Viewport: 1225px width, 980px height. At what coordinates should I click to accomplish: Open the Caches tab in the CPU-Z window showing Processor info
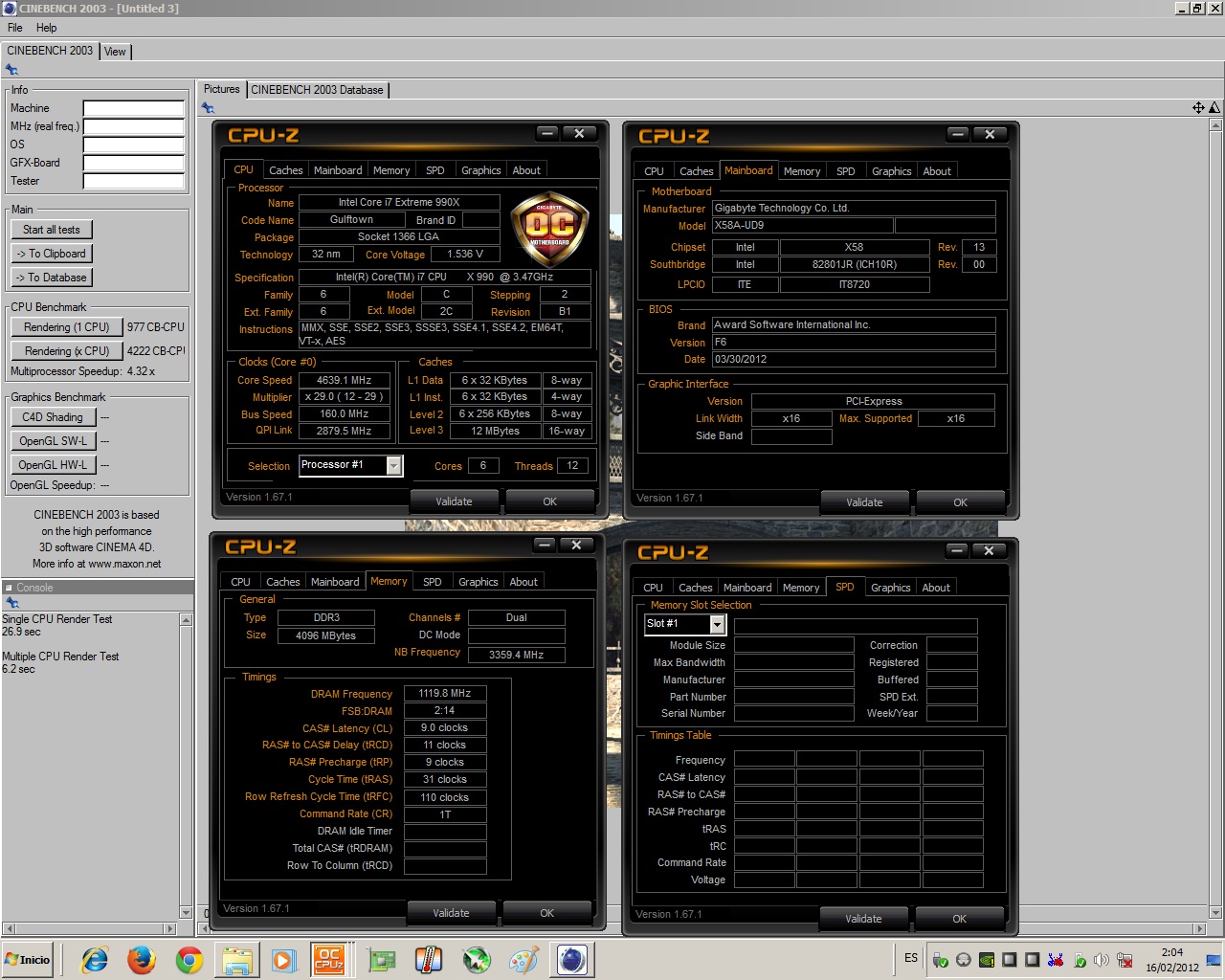pos(285,170)
